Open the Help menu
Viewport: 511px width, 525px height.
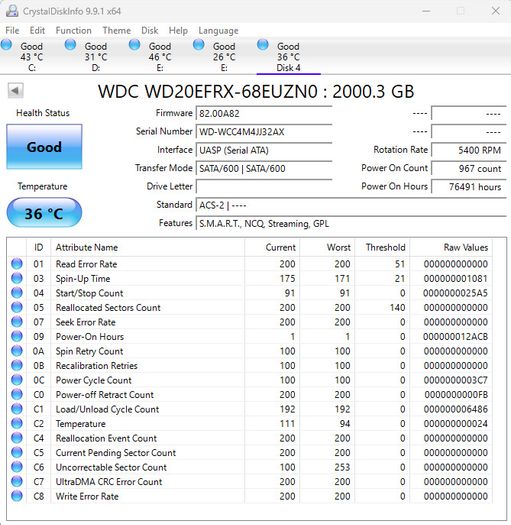(x=178, y=30)
